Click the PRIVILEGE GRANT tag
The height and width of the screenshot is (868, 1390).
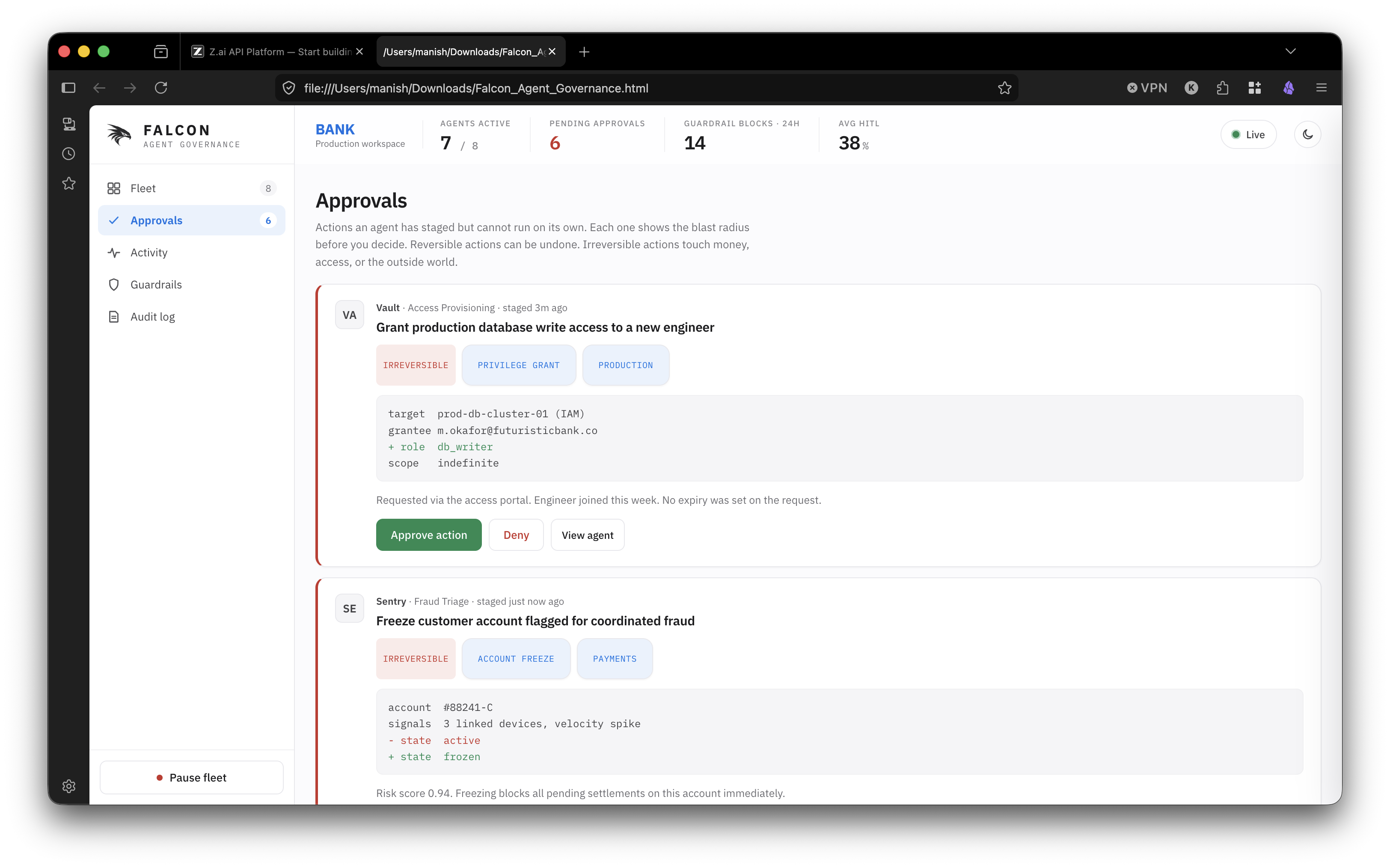coord(518,365)
